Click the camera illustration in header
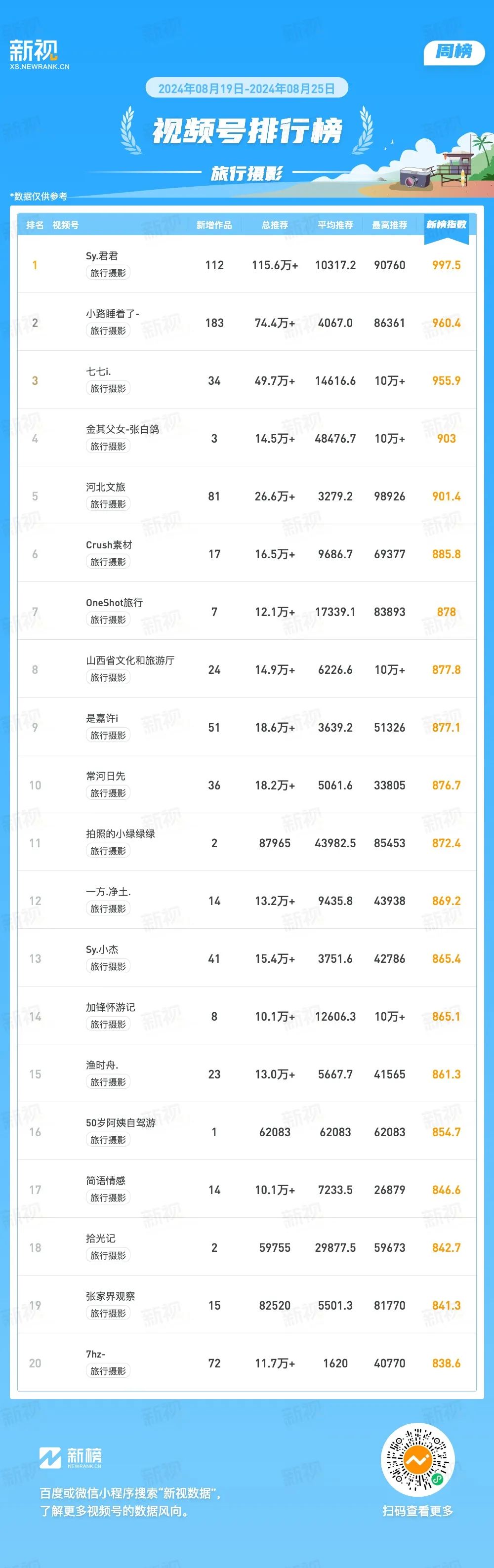 tap(415, 177)
